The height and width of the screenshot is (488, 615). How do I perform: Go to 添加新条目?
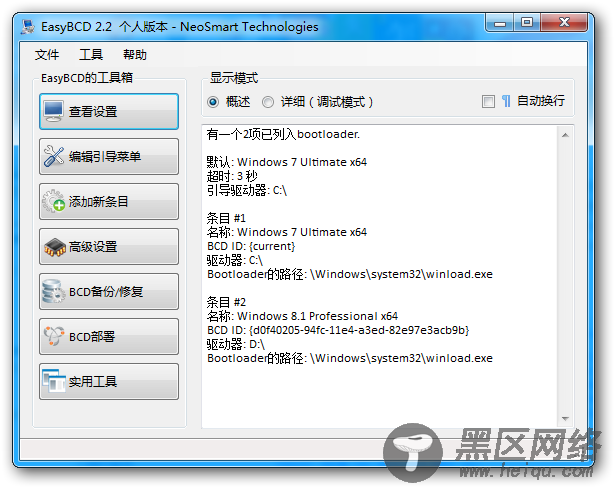pos(109,201)
